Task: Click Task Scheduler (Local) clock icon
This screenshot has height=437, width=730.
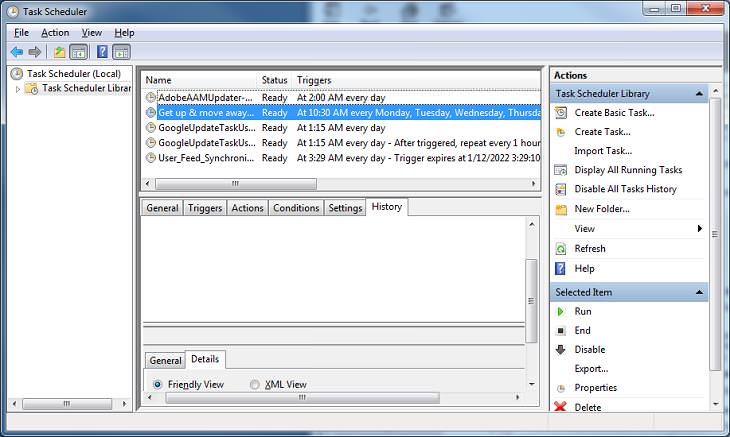Action: [17, 74]
